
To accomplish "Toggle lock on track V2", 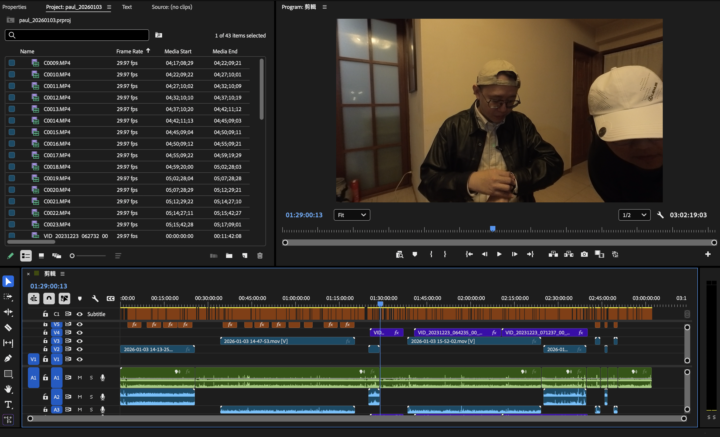I will (x=45, y=349).
